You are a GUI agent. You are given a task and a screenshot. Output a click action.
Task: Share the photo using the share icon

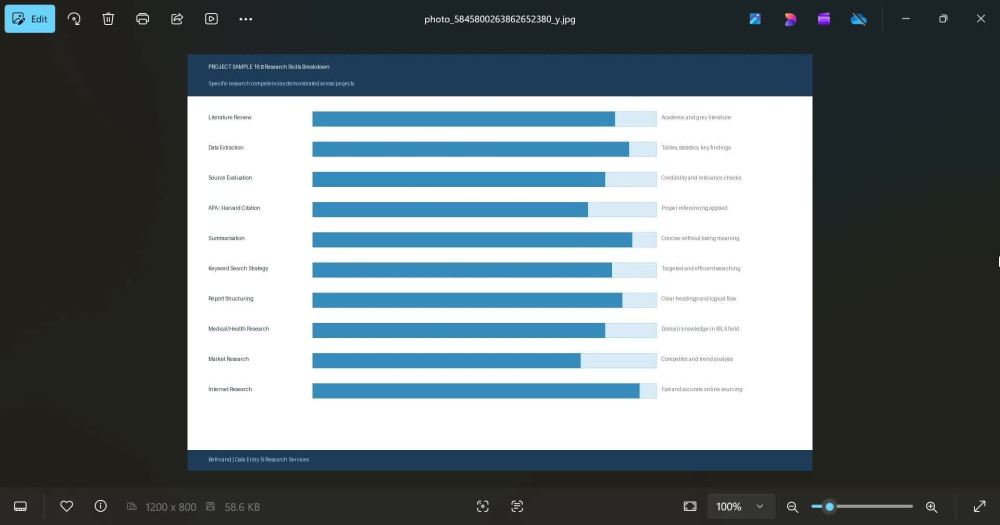point(177,19)
